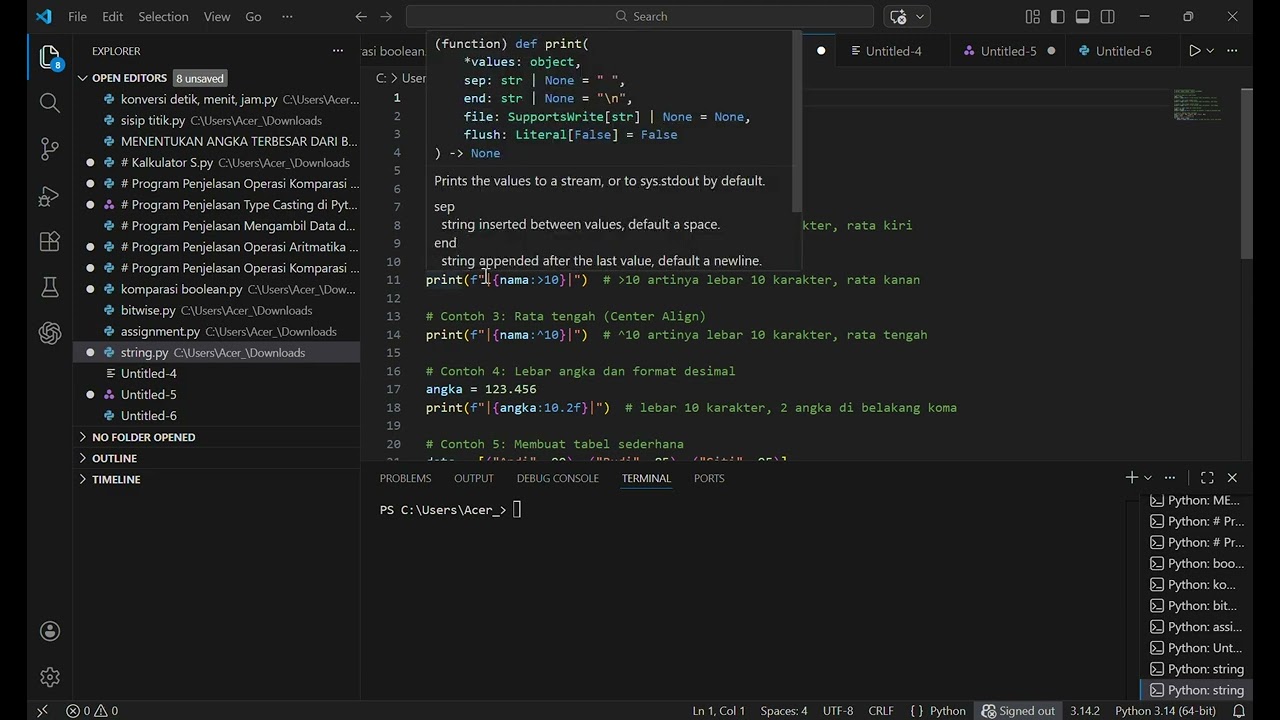Toggle Secondary Side Bar visibility
The image size is (1280, 720).
1108,16
